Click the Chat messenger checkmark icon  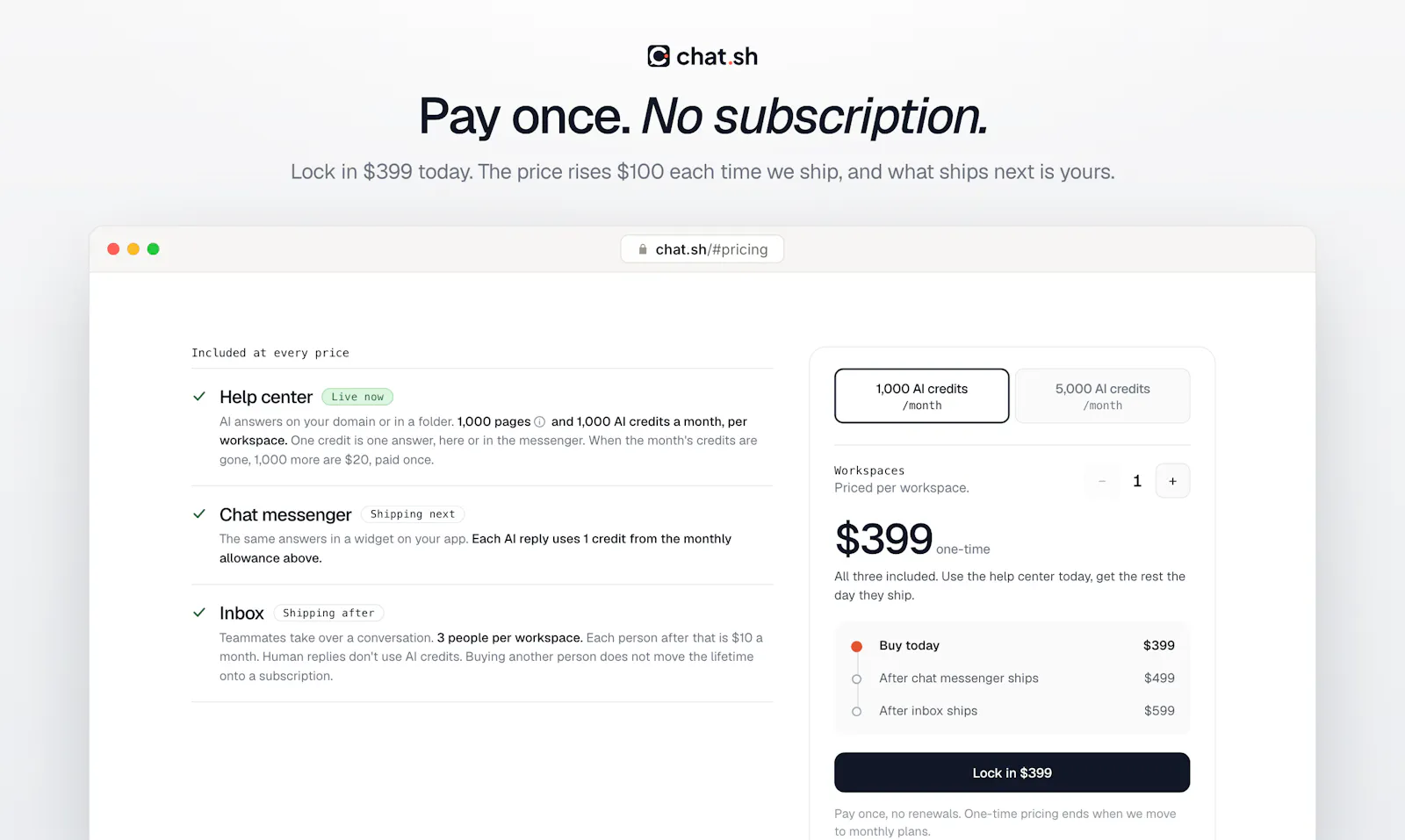199,514
